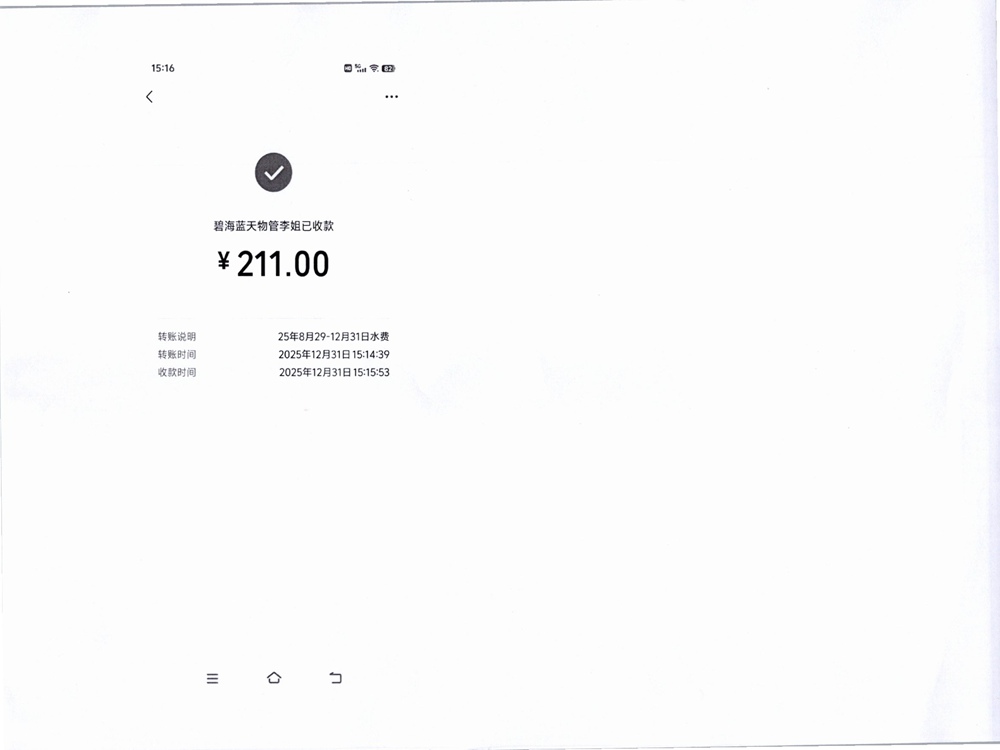Tap the Android home navigation icon

274,677
